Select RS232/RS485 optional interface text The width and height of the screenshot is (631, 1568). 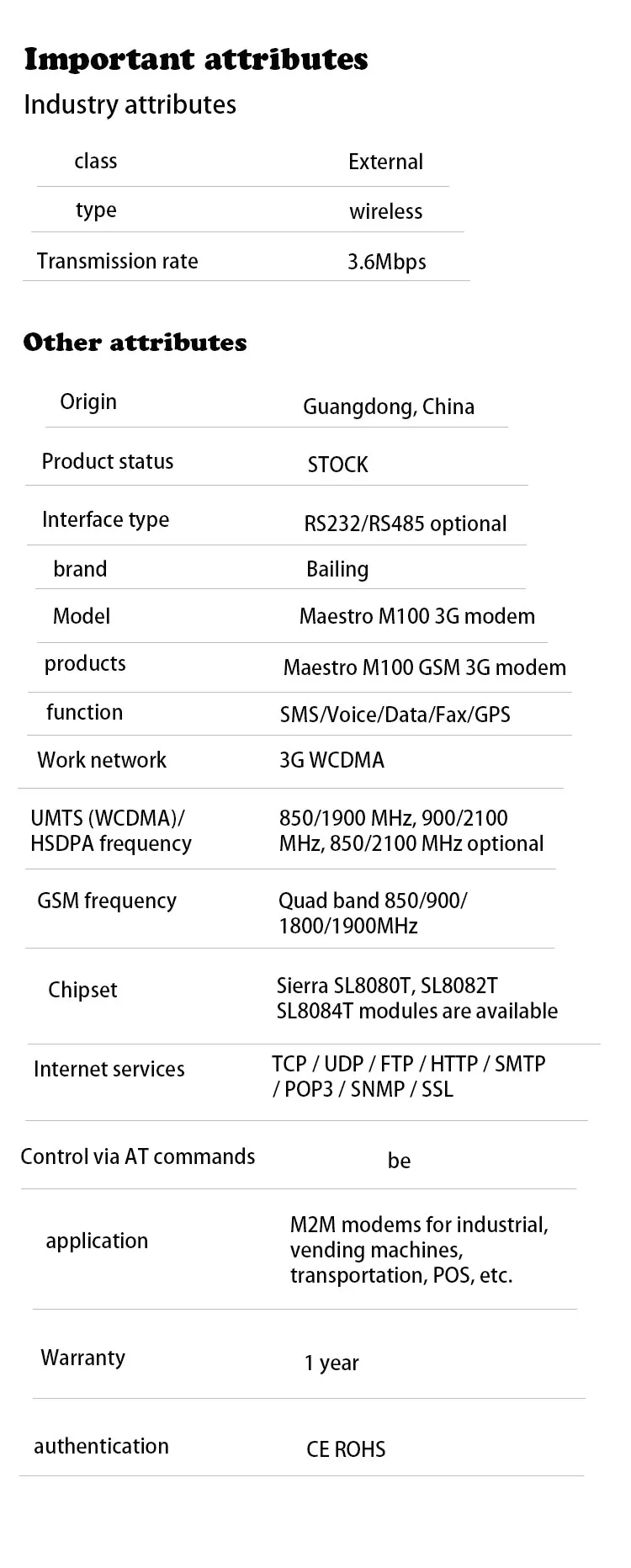tap(405, 524)
